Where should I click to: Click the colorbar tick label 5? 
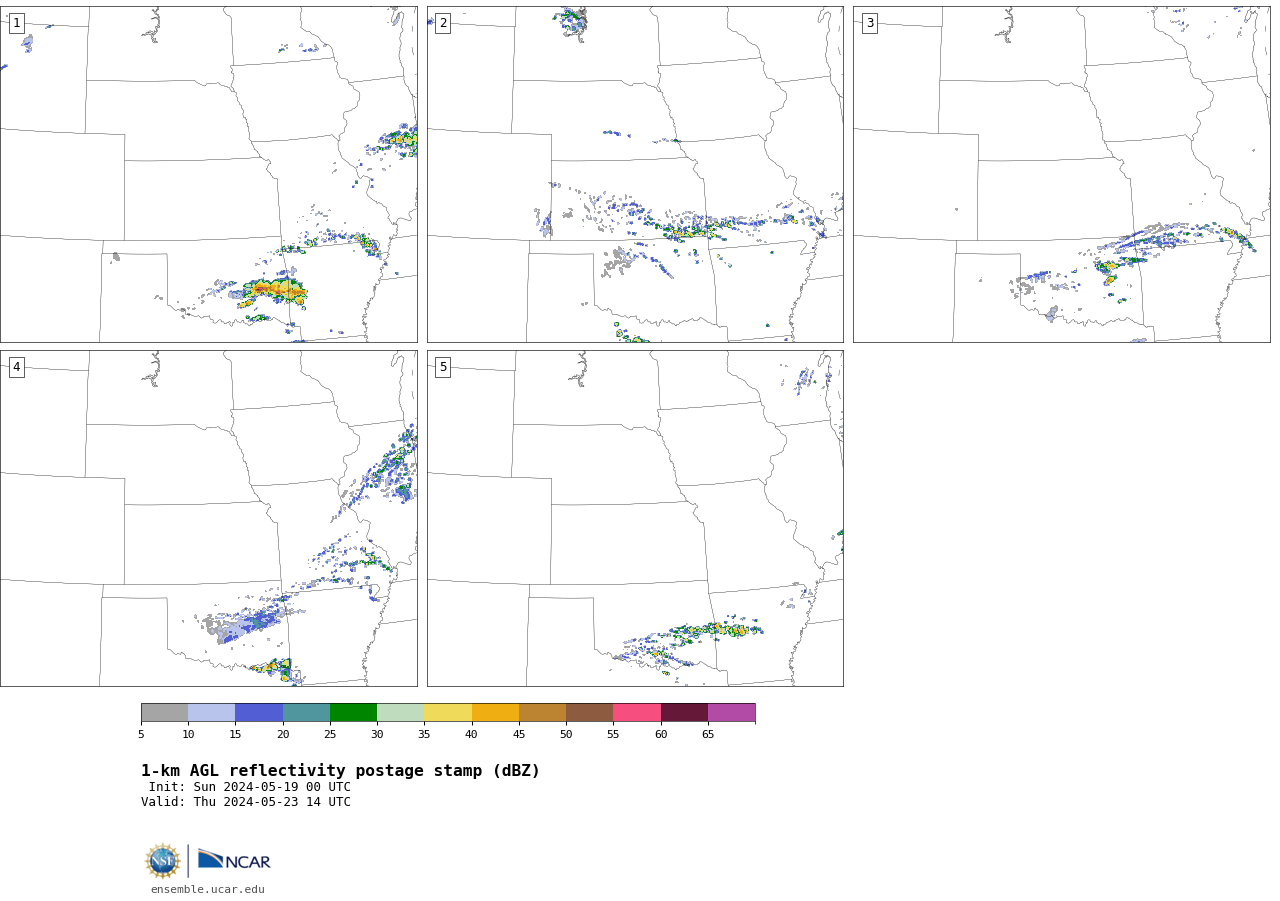(141, 735)
